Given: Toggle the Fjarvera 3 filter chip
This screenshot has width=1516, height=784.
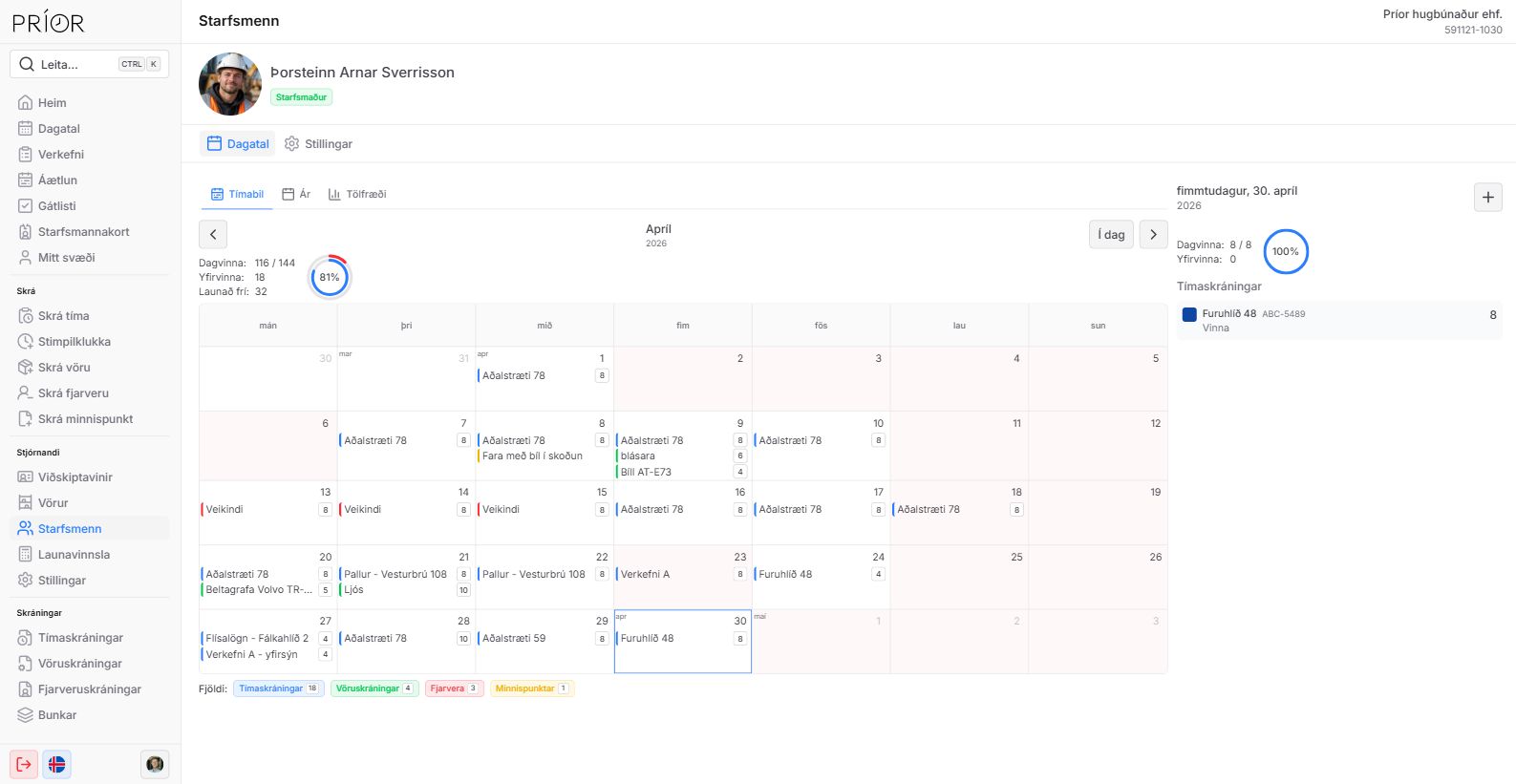Looking at the screenshot, I should [x=455, y=689].
